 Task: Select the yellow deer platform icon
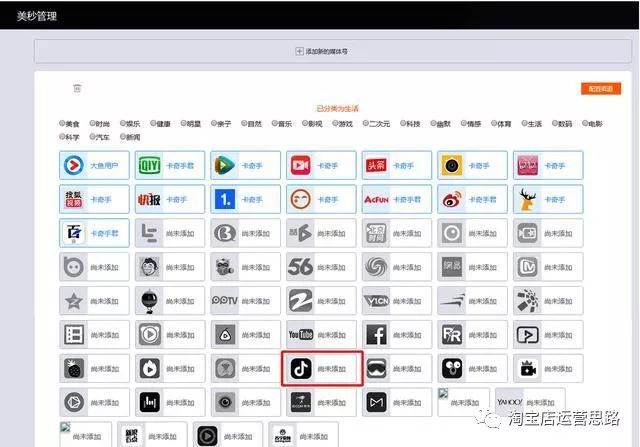pos(527,199)
